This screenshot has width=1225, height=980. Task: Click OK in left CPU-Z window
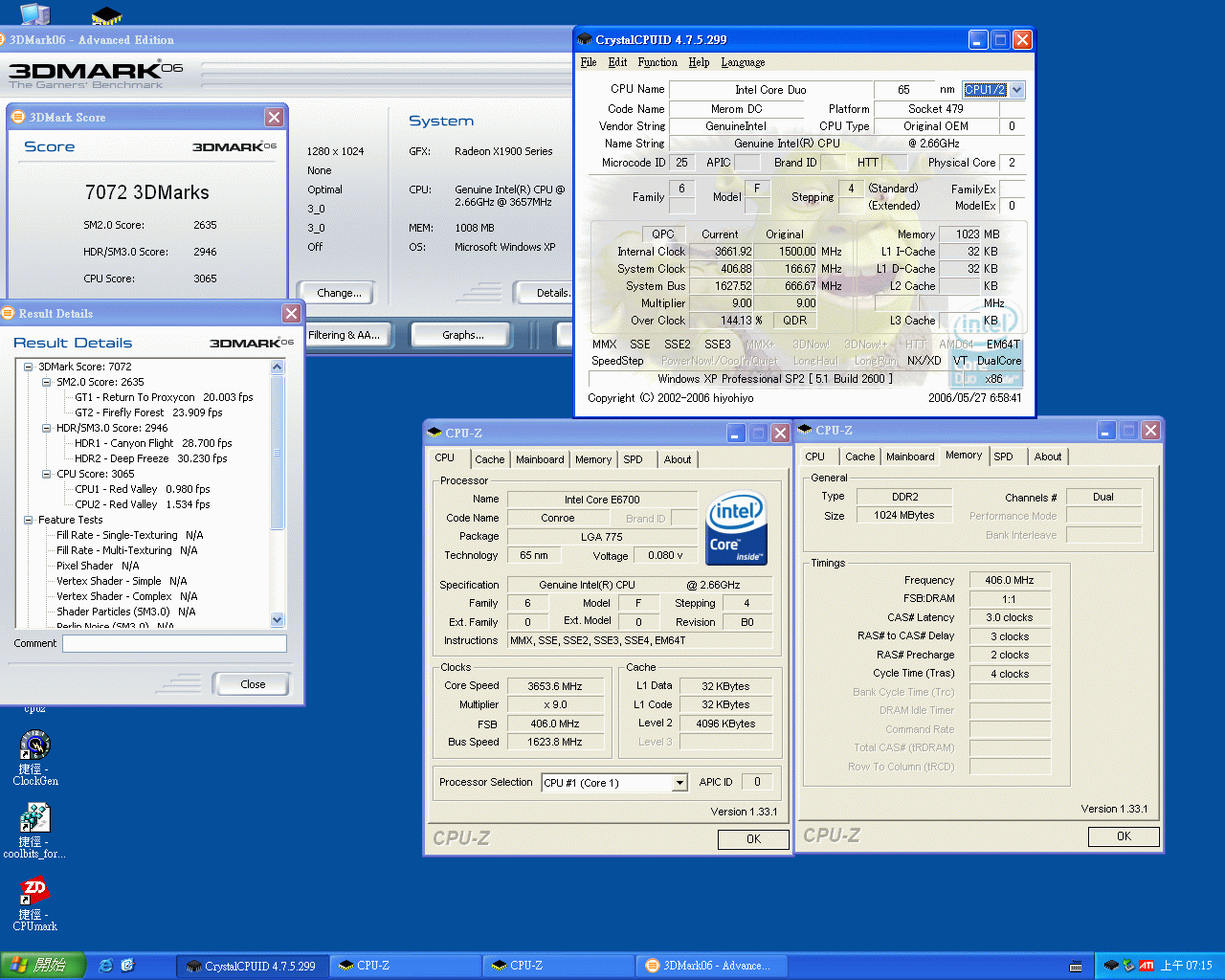click(753, 839)
